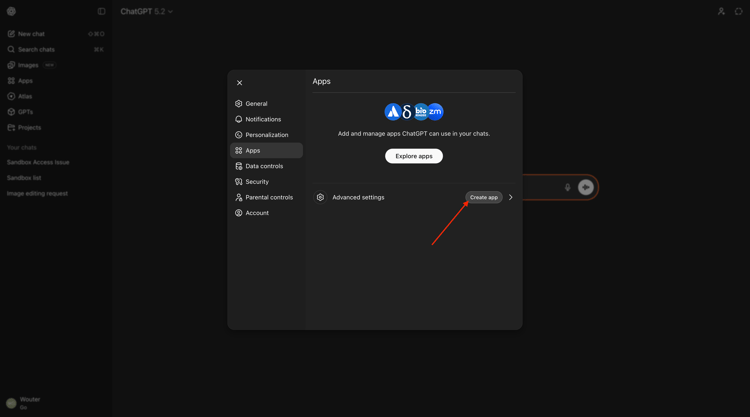Click the microphone dictation icon
The height and width of the screenshot is (417, 750).
click(x=567, y=187)
